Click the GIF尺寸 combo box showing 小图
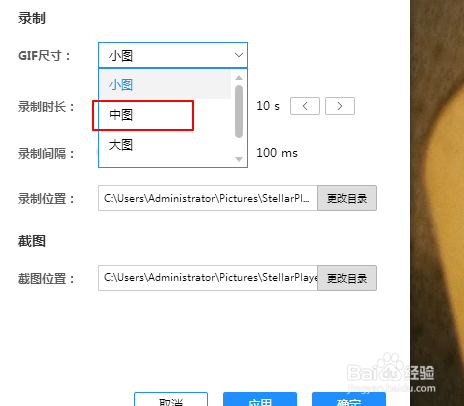 click(173, 55)
